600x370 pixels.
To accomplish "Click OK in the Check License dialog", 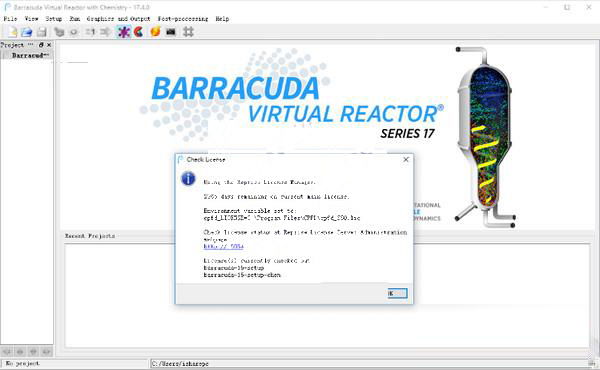I will (397, 293).
